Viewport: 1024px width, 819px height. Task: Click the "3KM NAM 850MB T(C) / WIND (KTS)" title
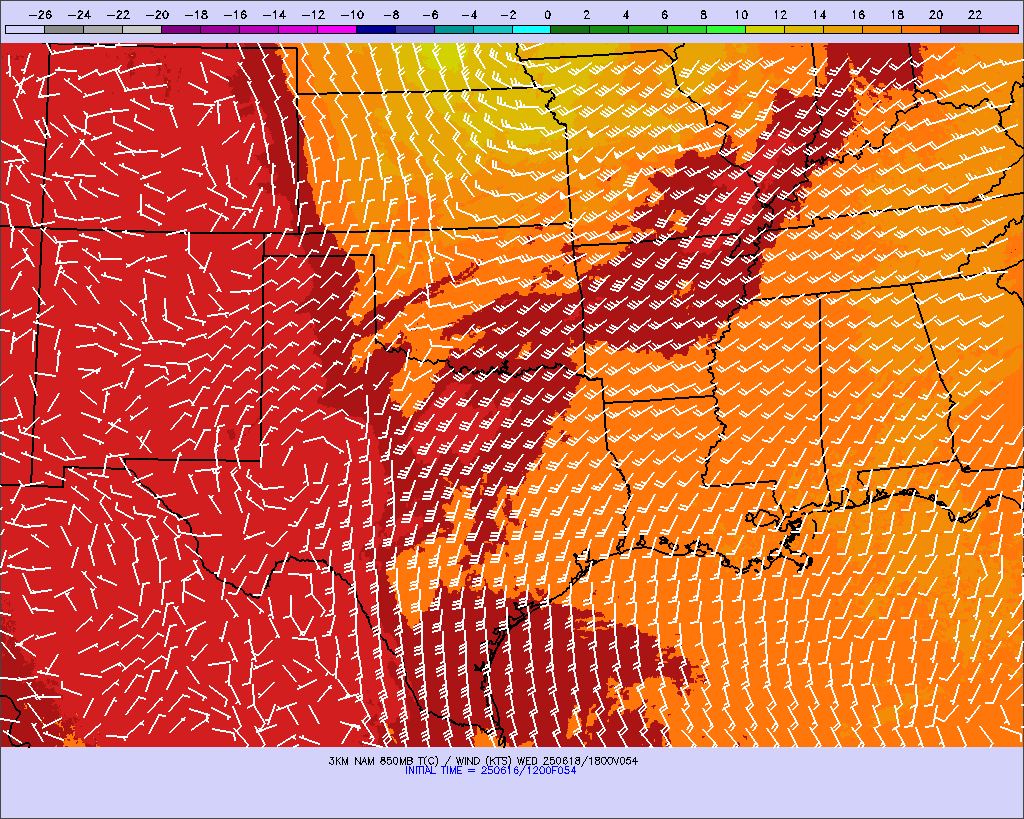click(x=421, y=761)
